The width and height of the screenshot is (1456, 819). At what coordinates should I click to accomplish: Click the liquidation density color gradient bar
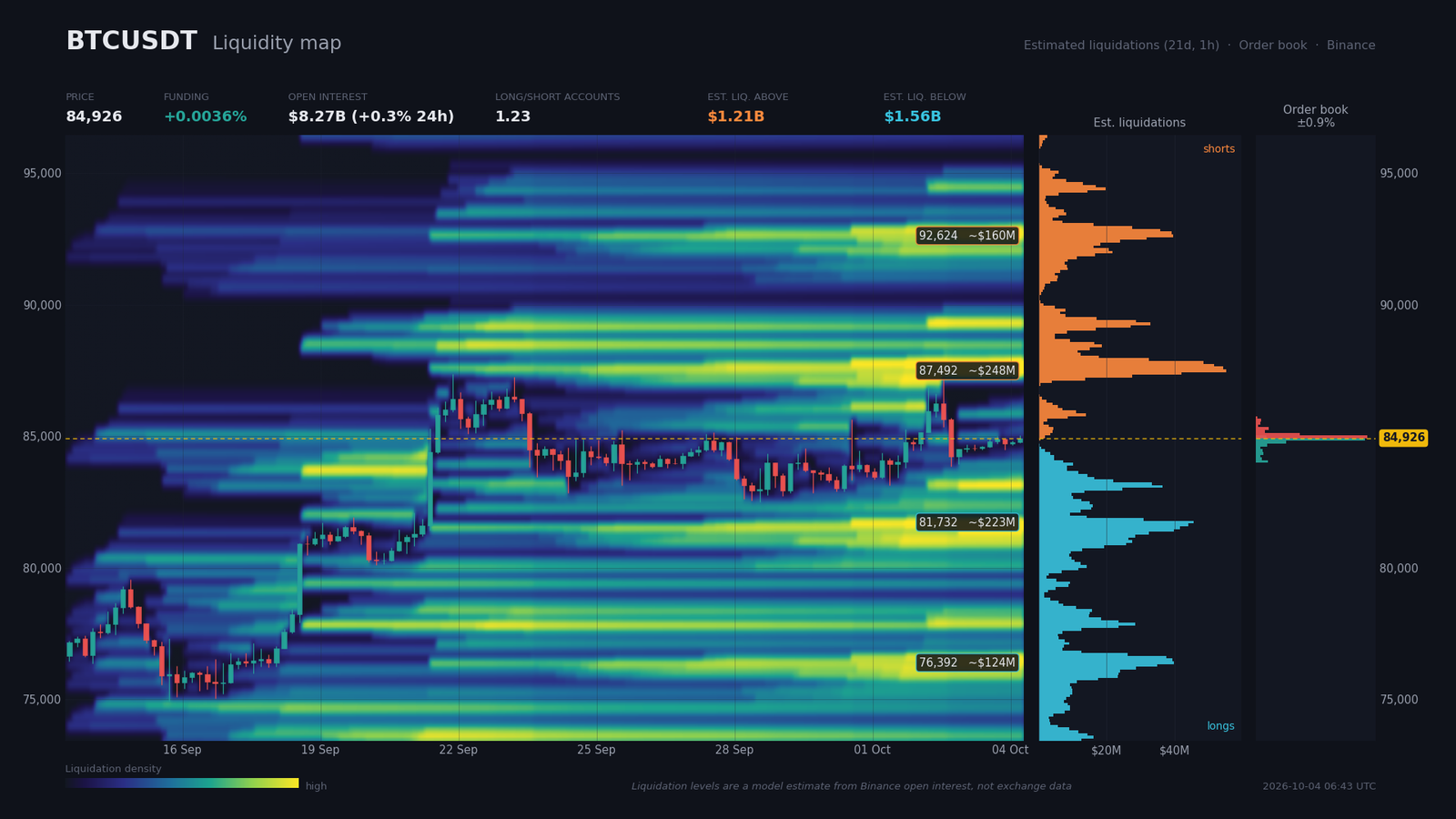point(182,783)
